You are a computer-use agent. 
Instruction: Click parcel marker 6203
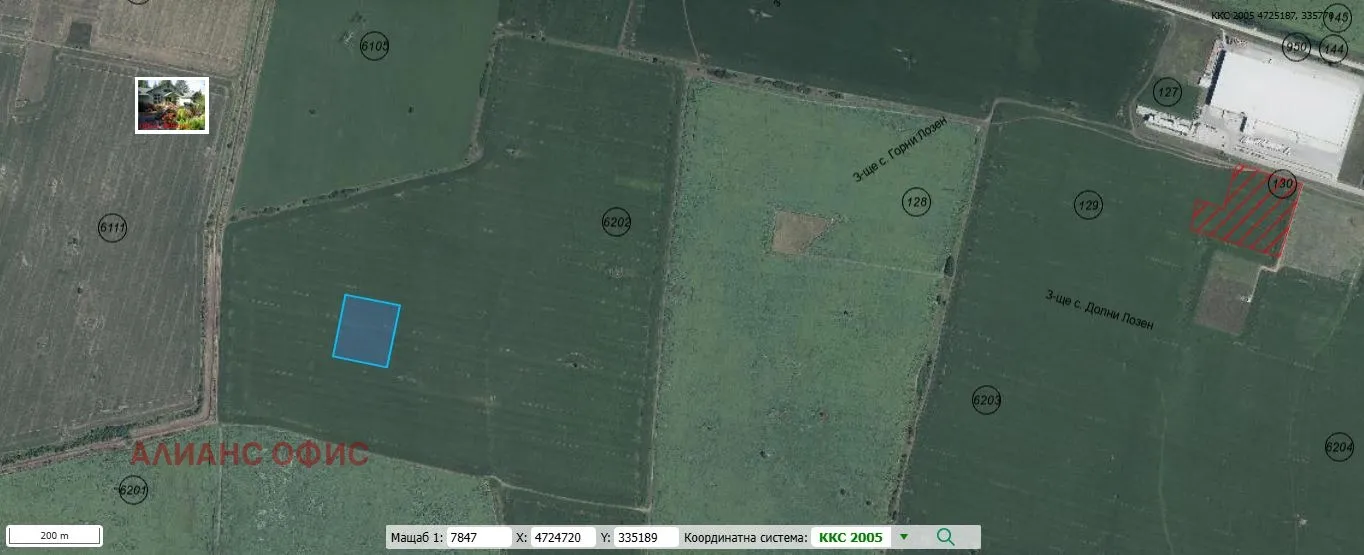986,401
